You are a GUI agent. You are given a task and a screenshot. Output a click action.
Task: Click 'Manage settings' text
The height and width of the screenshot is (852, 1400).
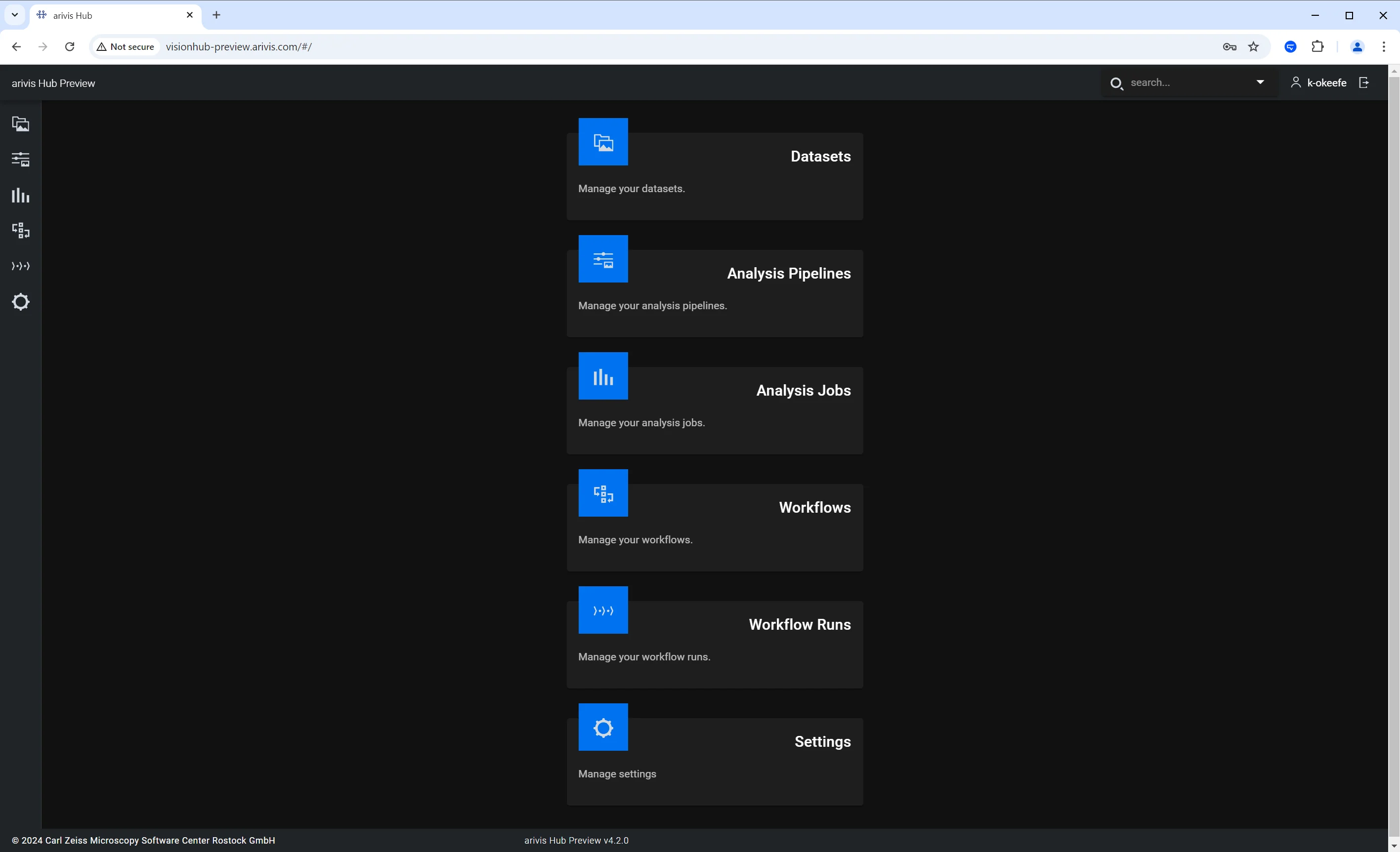617,773
